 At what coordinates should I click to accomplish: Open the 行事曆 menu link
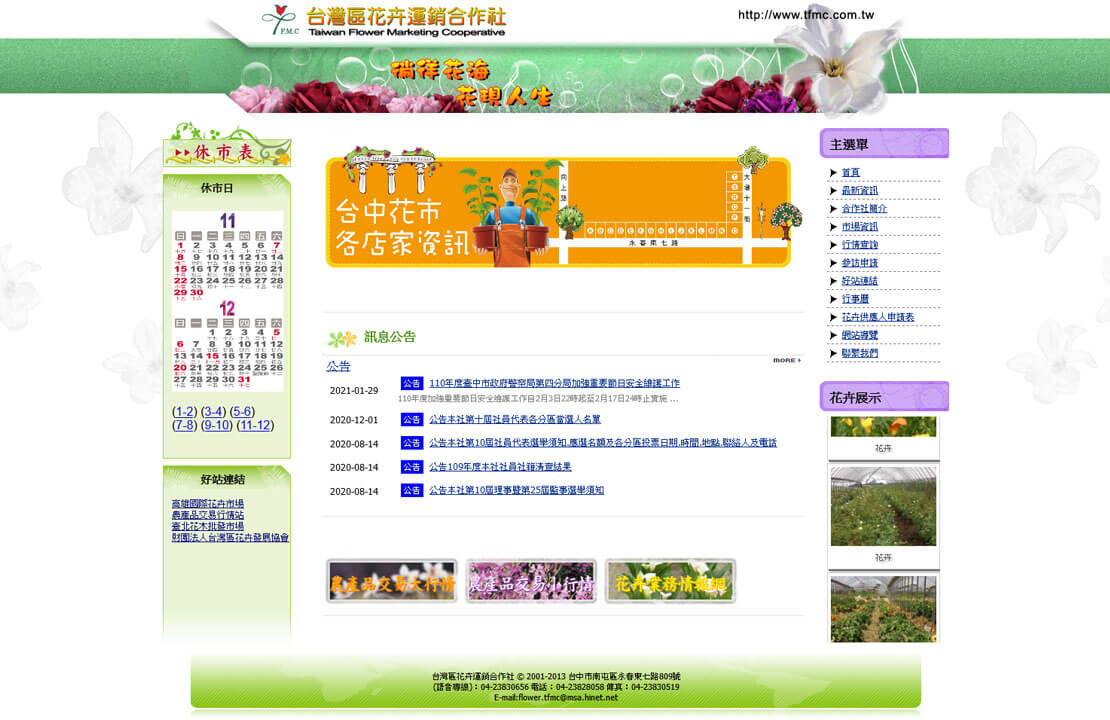854,299
